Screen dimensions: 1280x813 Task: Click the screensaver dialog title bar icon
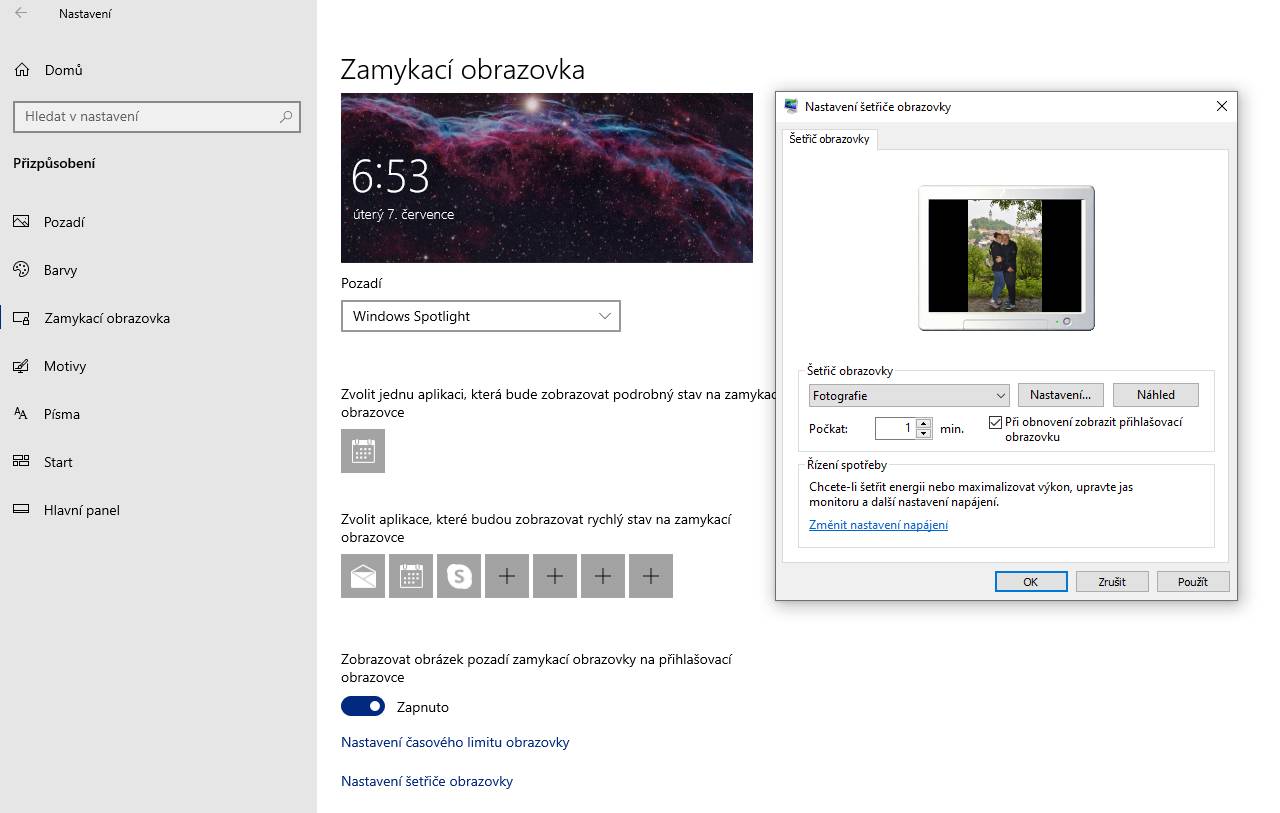tap(792, 106)
